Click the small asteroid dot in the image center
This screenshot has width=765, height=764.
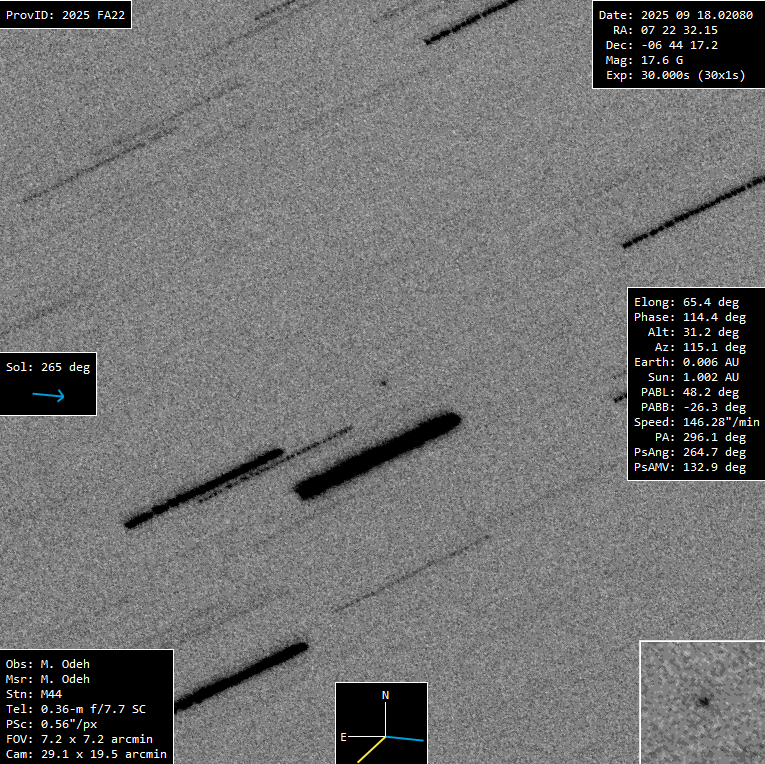tap(382, 382)
